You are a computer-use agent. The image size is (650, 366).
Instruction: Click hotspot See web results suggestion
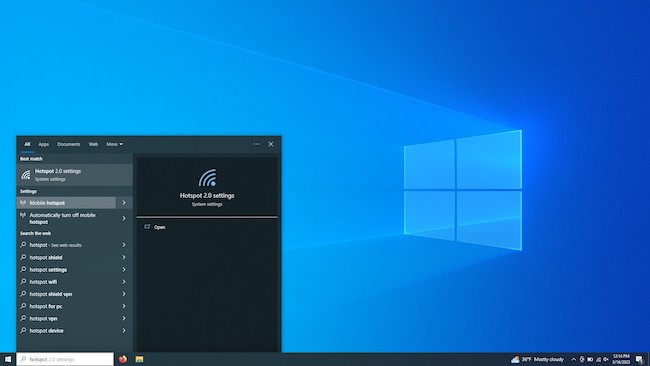click(x=66, y=245)
